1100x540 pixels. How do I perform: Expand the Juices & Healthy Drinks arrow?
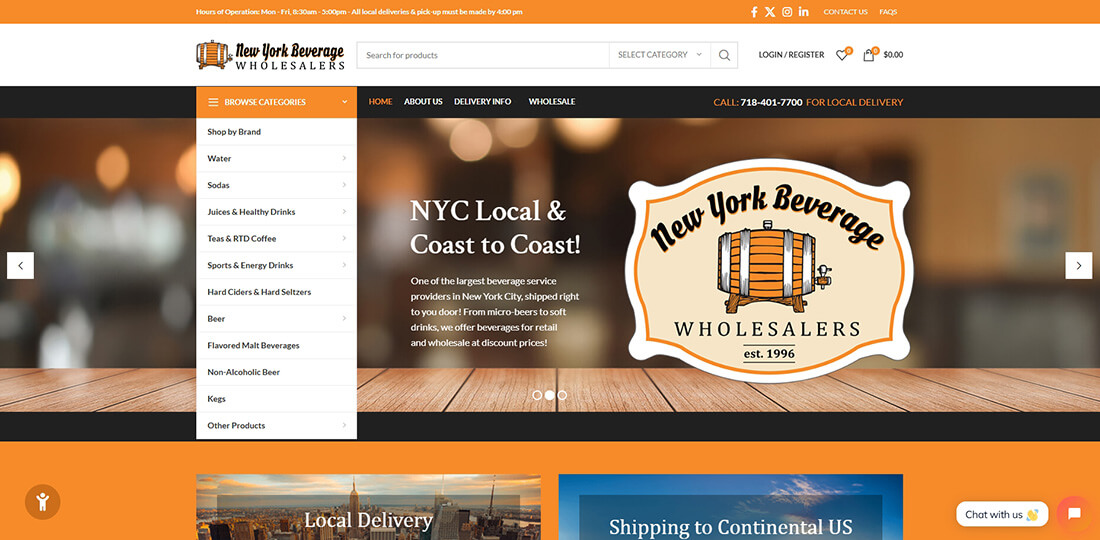click(x=344, y=212)
